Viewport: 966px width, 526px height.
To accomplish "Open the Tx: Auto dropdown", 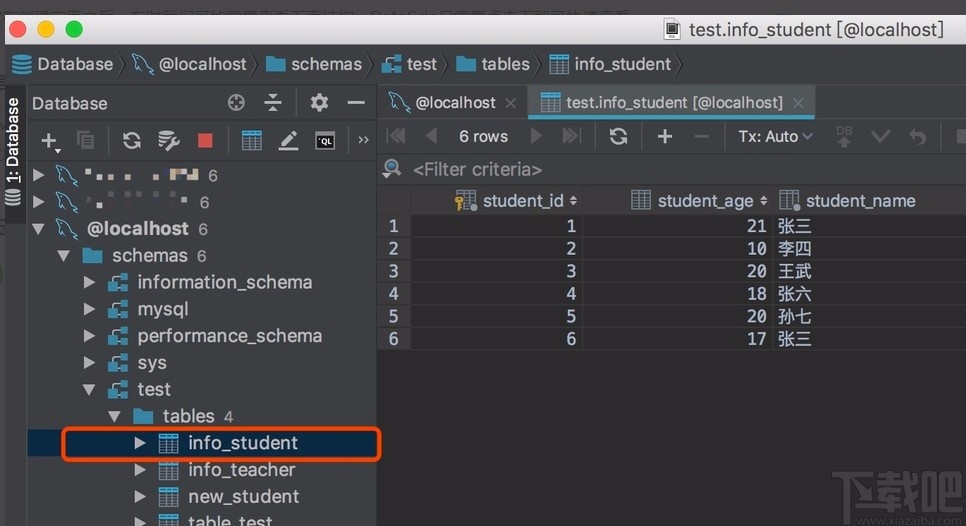I will (x=775, y=136).
